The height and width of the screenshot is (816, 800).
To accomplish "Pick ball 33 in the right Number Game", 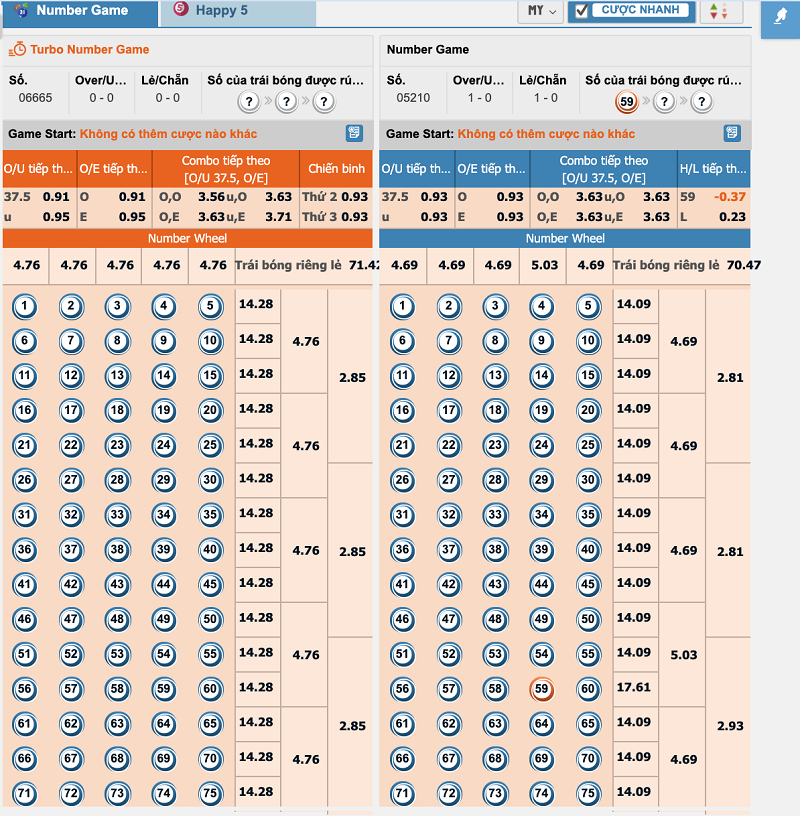I will [x=495, y=516].
